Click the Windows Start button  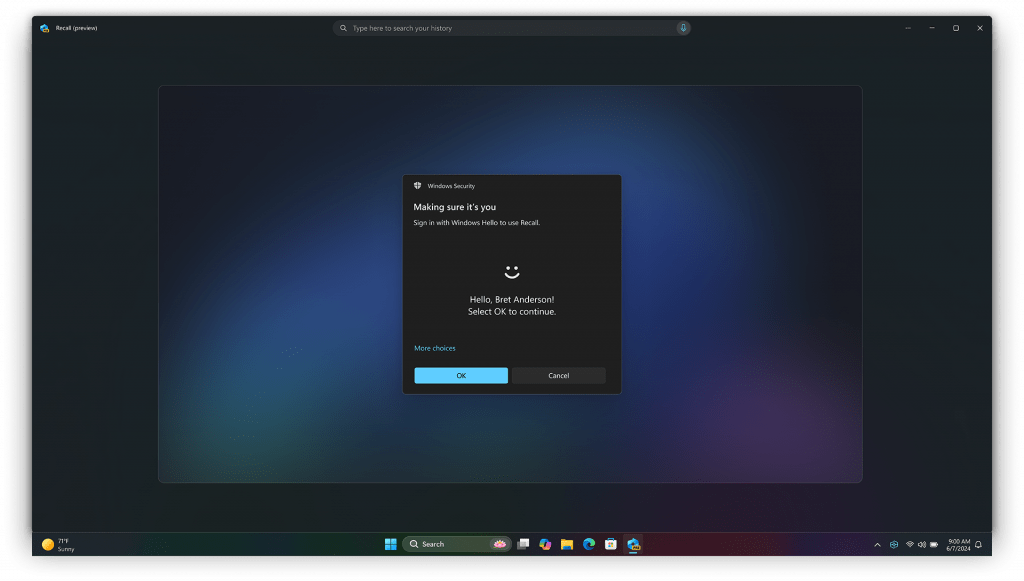point(390,544)
